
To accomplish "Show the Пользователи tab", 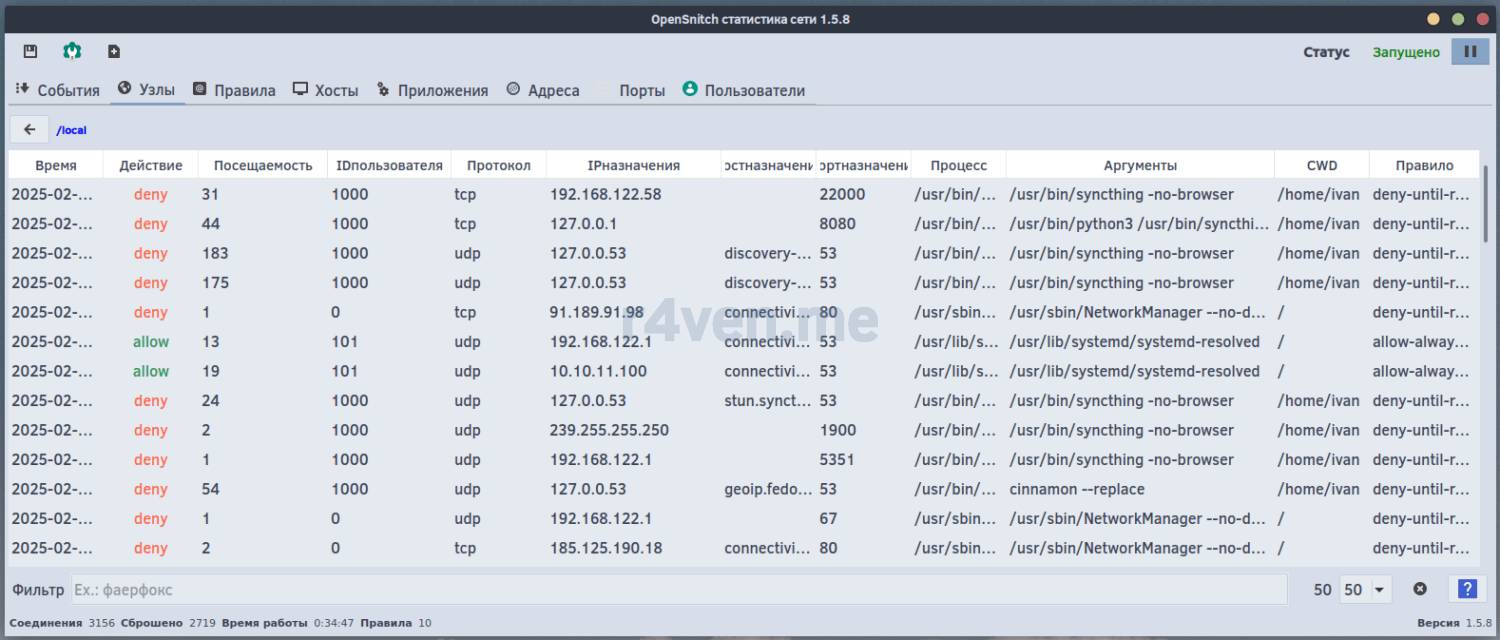I will click(x=744, y=90).
